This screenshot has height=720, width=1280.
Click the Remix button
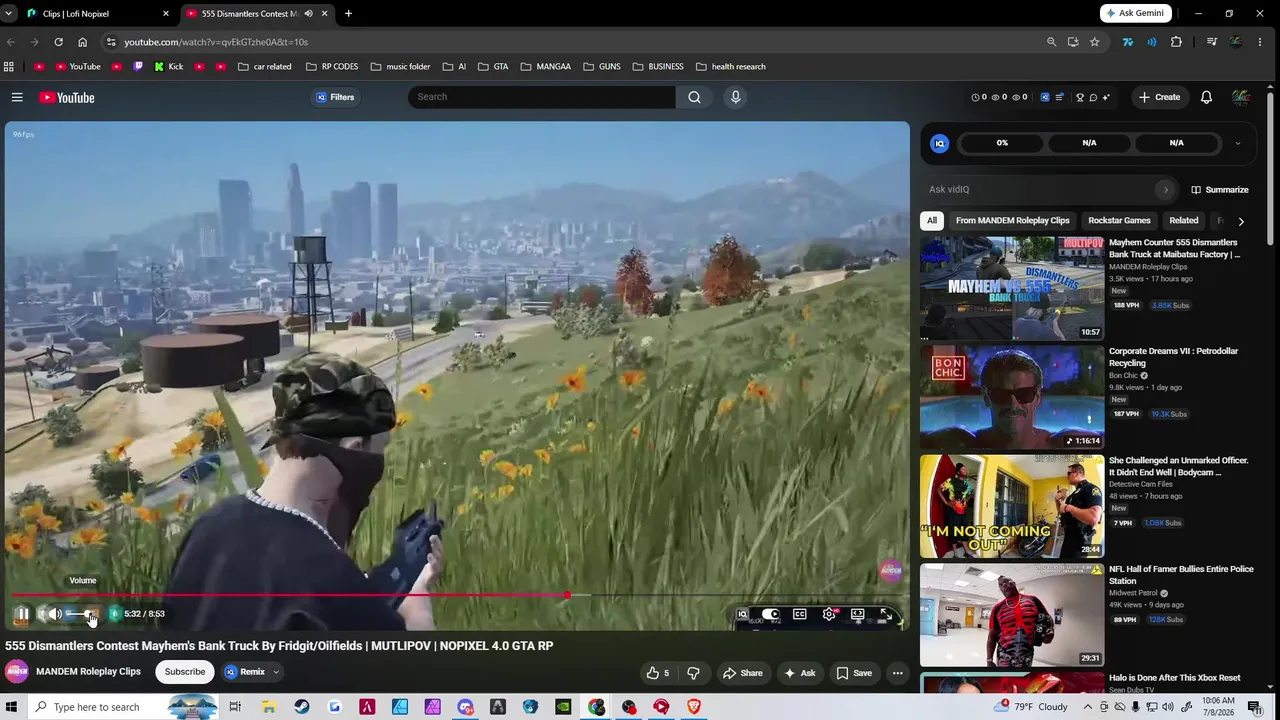click(x=245, y=672)
